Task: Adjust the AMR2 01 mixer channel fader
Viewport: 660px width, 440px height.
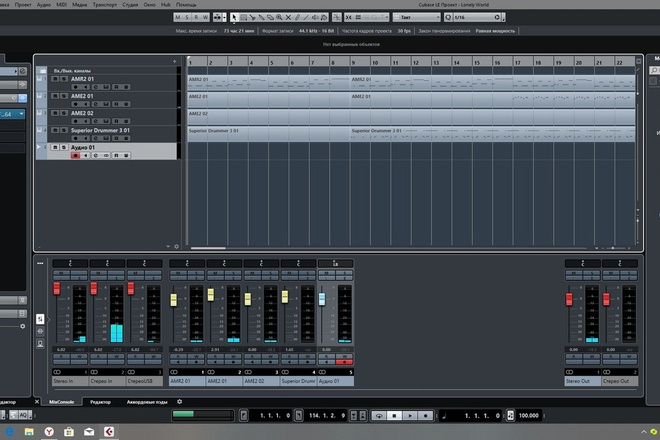Action: (173, 300)
